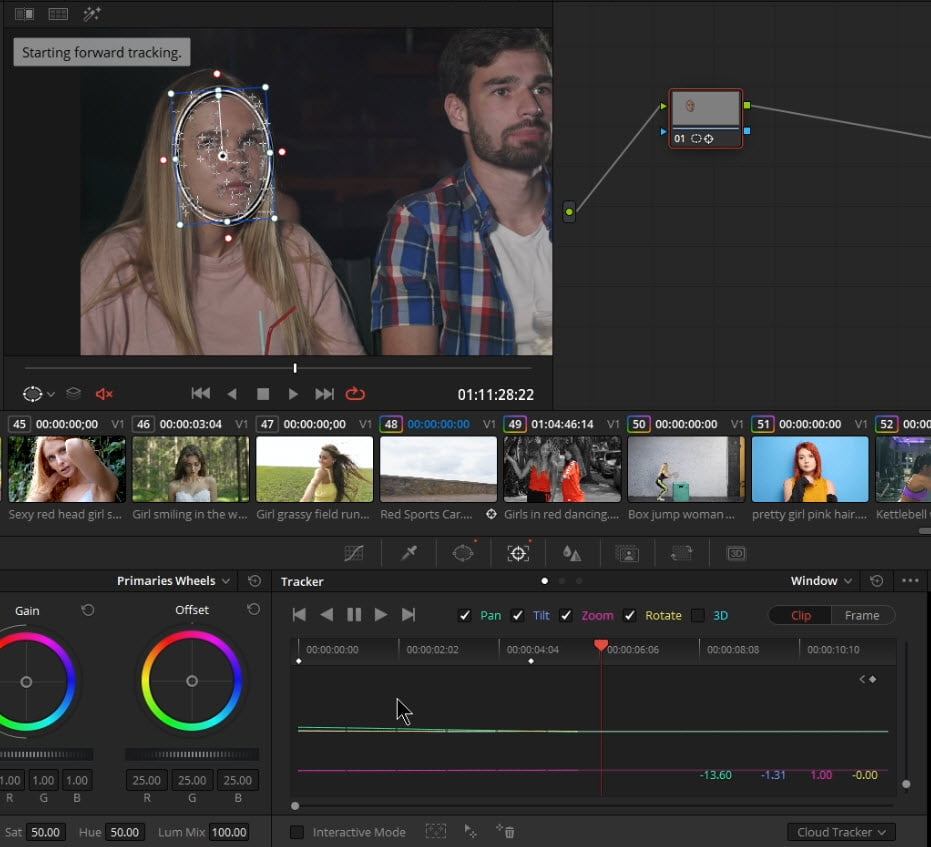931x847 pixels.
Task: Click the Hue value field
Action: pyautogui.click(x=125, y=832)
